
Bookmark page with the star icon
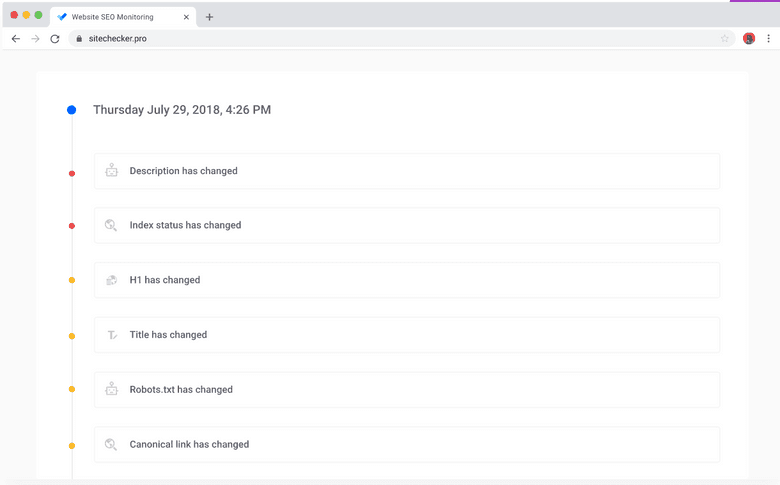coord(724,39)
